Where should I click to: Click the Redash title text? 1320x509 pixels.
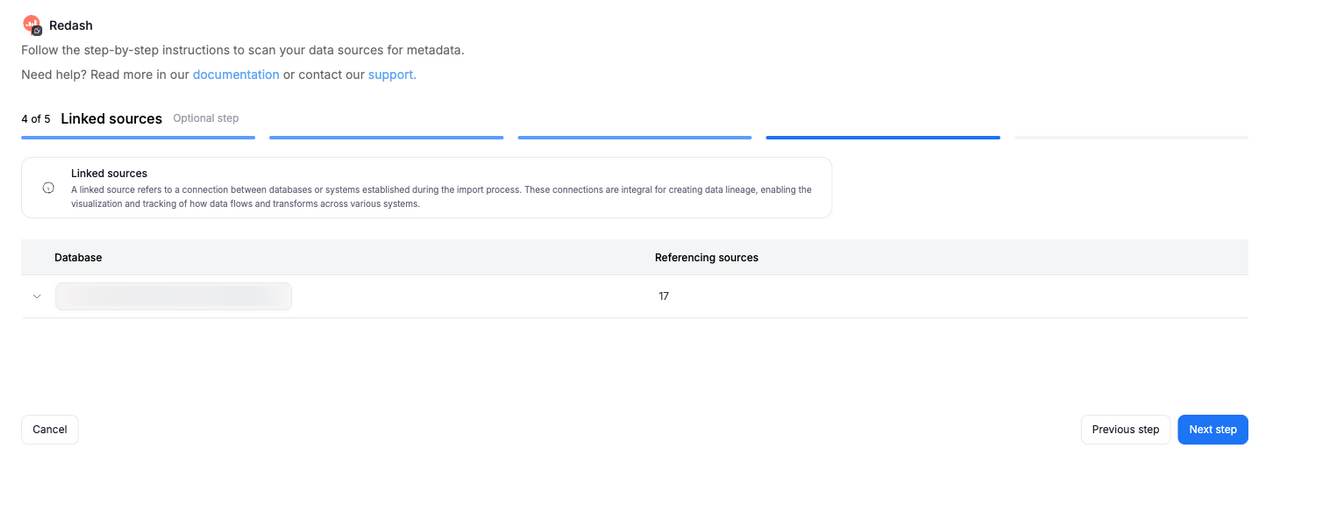coord(71,25)
